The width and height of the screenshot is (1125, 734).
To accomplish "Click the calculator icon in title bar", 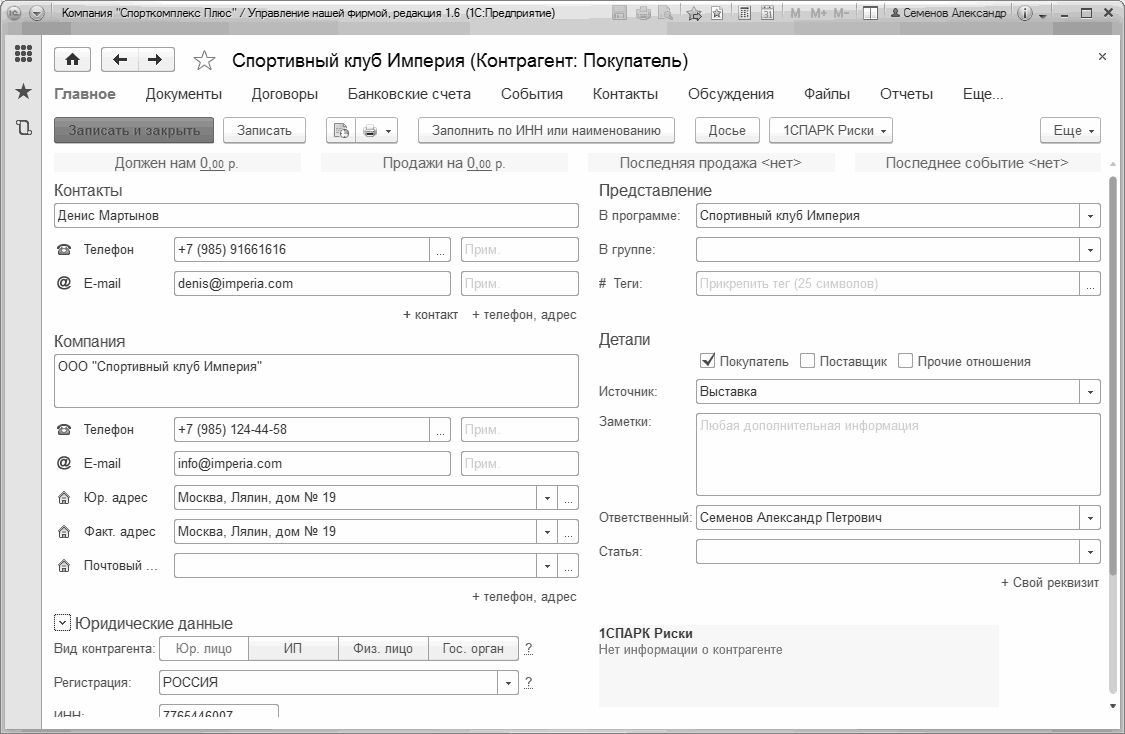I will (x=745, y=13).
